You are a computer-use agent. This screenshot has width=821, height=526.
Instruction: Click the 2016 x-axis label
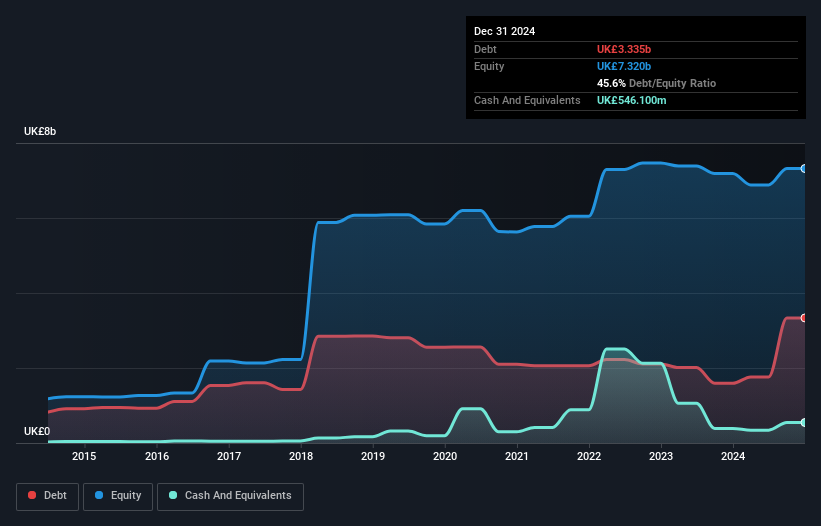pyautogui.click(x=157, y=456)
